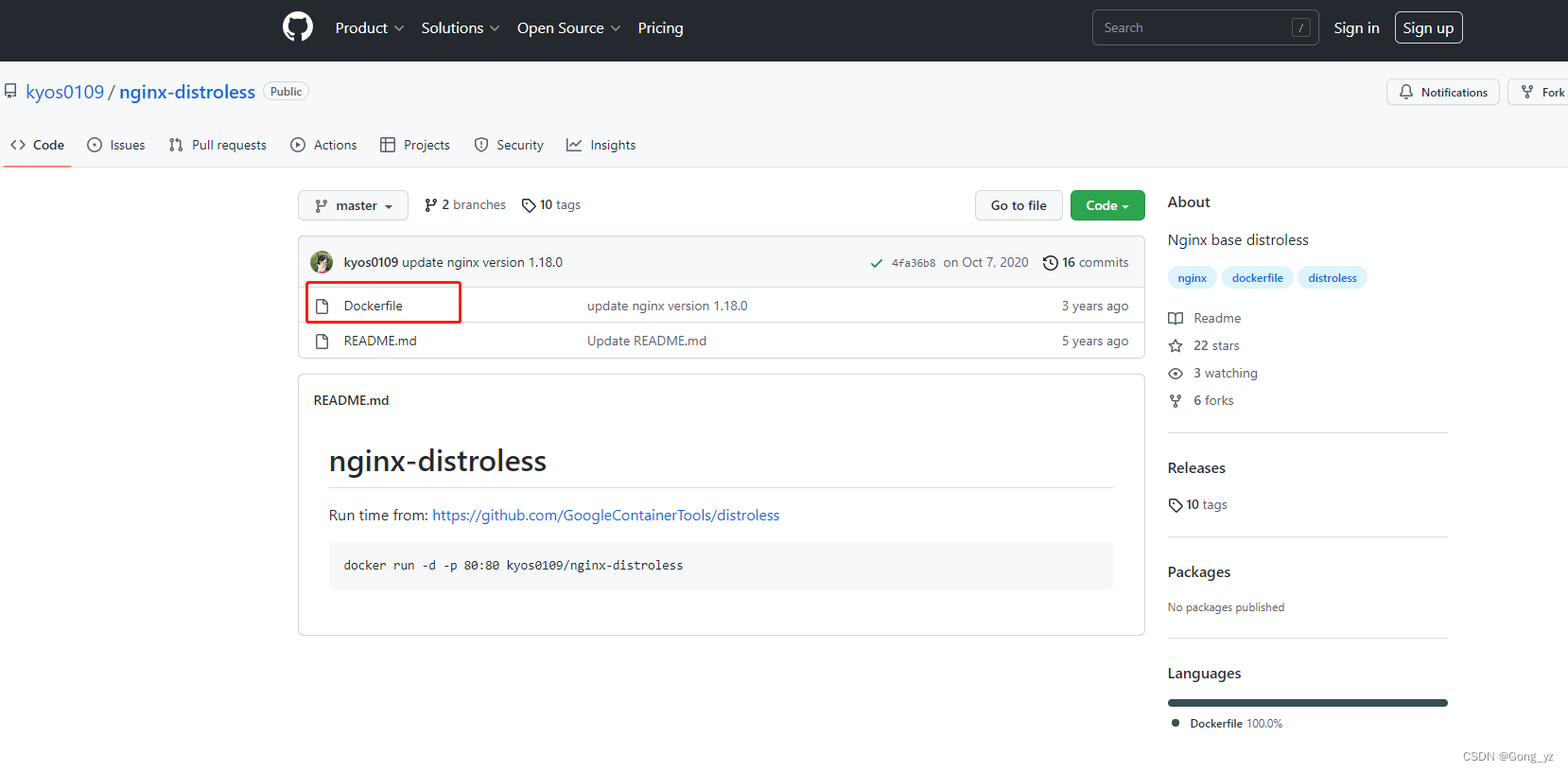Click the nginx-distroless README heading

point(438,461)
